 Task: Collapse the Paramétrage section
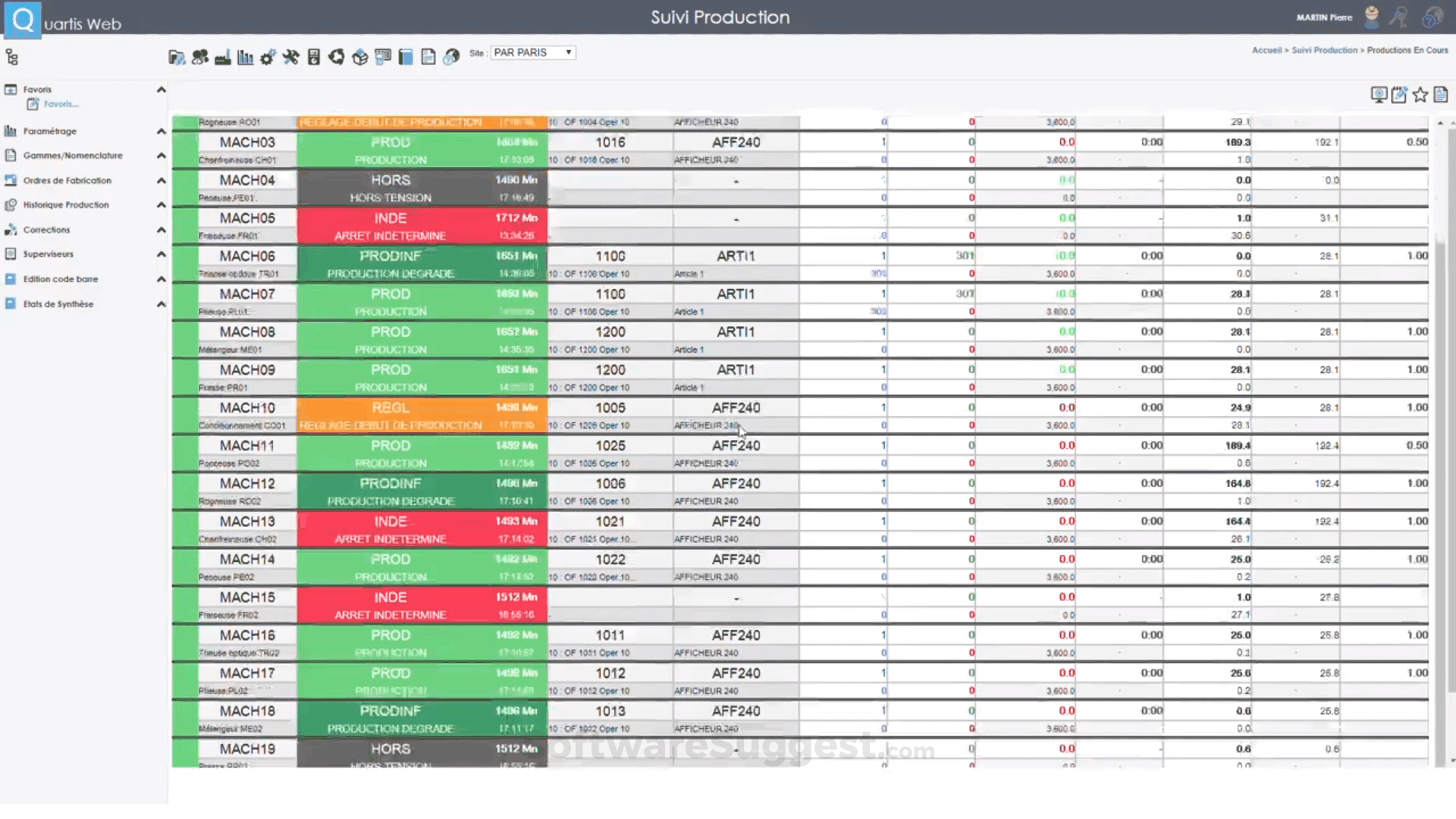(x=161, y=130)
